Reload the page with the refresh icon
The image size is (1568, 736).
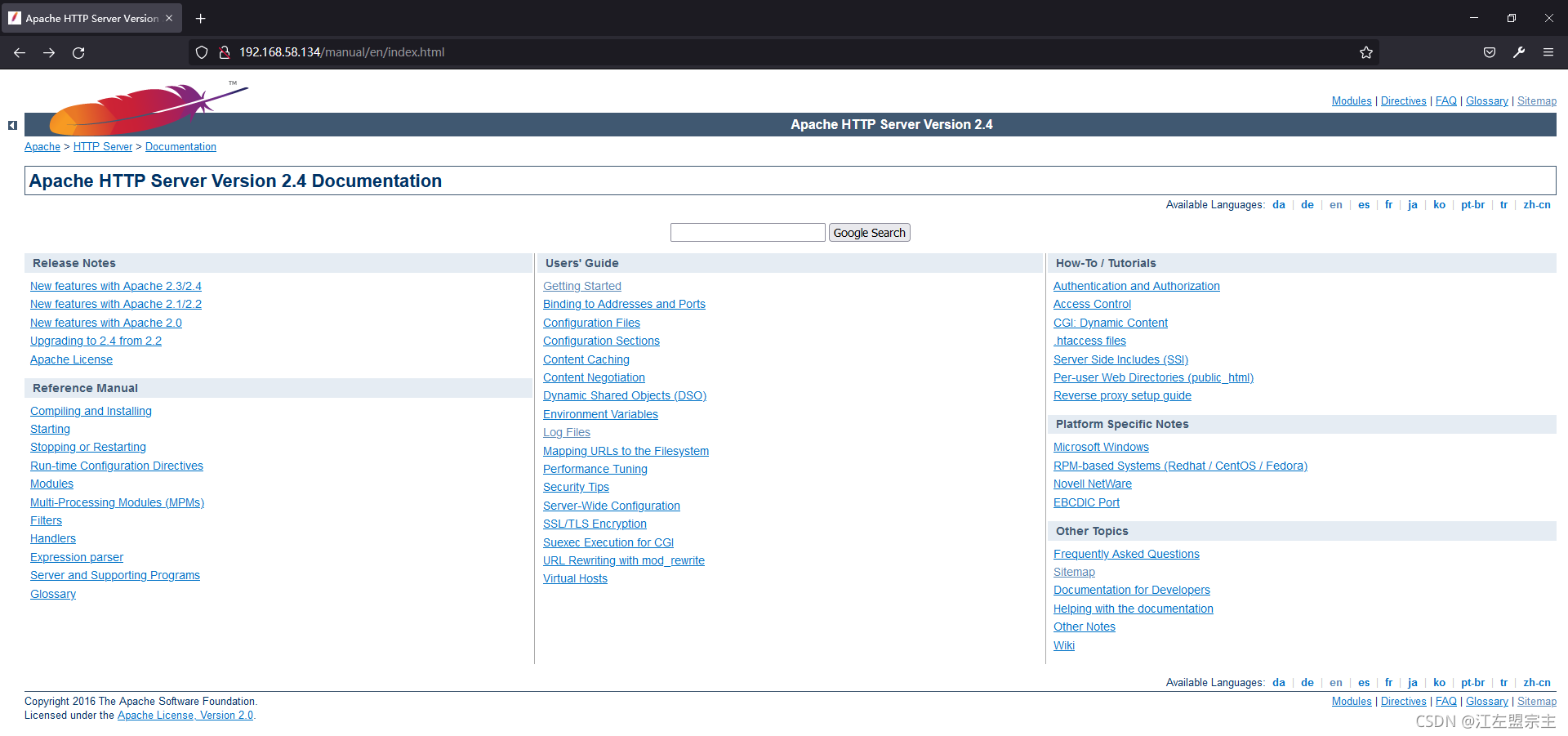pos(78,52)
